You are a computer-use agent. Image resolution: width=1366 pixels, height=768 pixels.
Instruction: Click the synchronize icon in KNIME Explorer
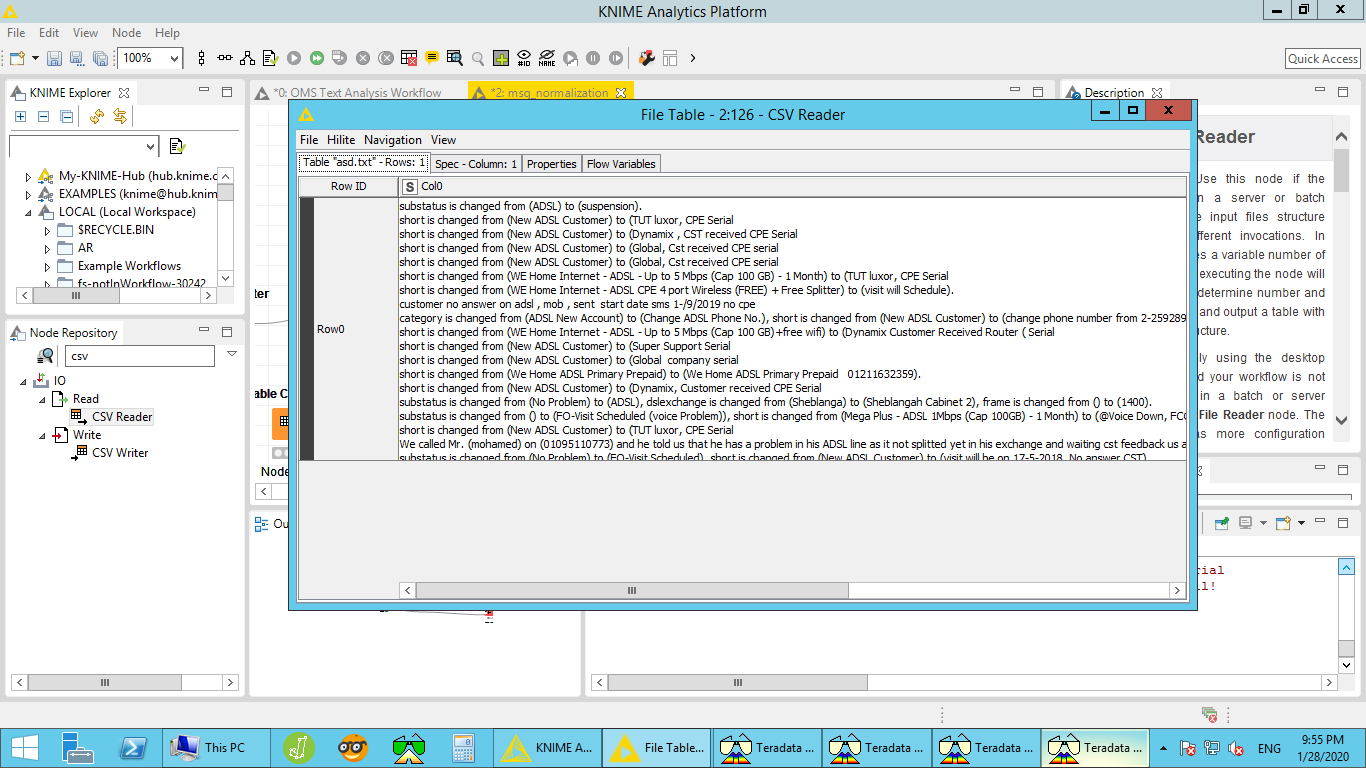(120, 117)
